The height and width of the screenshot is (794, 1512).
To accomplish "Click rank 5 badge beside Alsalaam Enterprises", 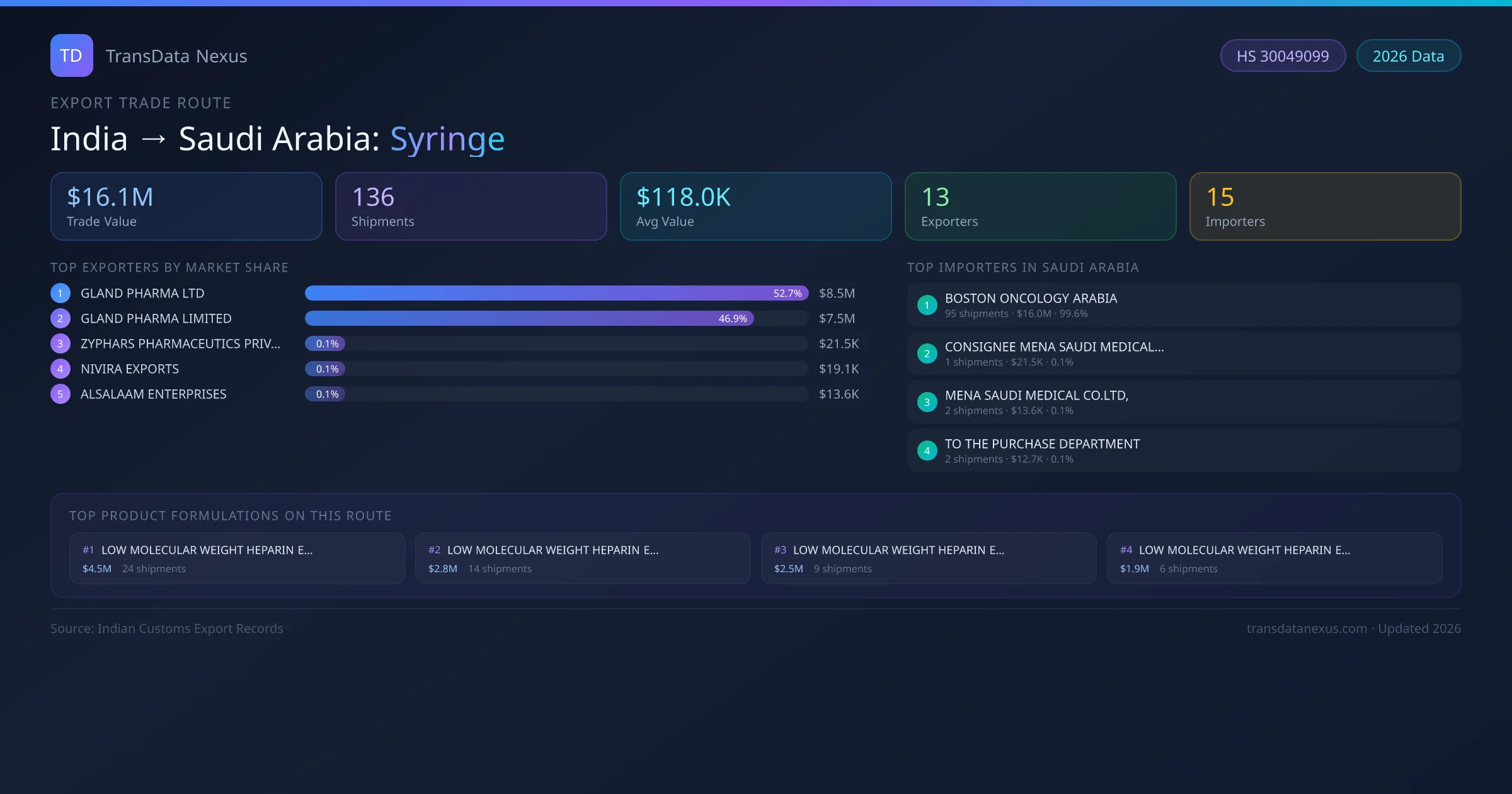I will [60, 394].
